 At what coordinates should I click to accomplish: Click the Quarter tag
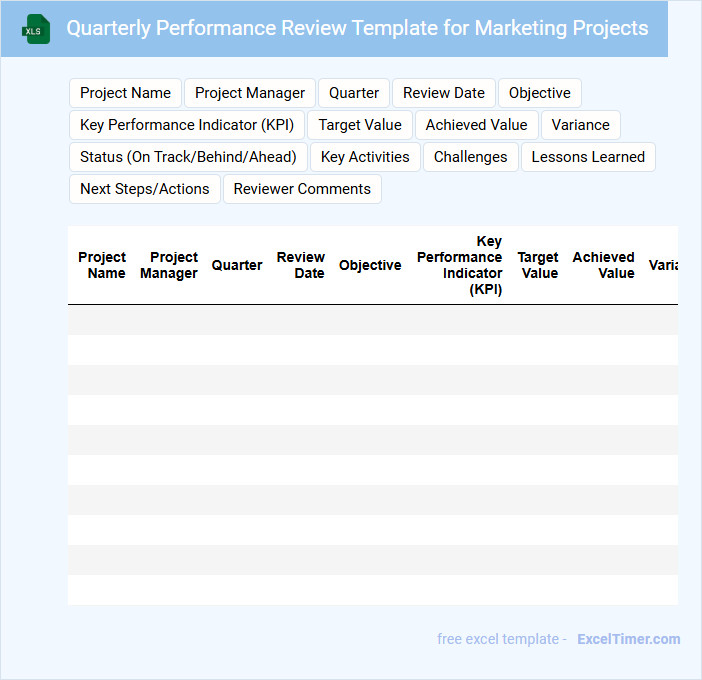coord(354,93)
